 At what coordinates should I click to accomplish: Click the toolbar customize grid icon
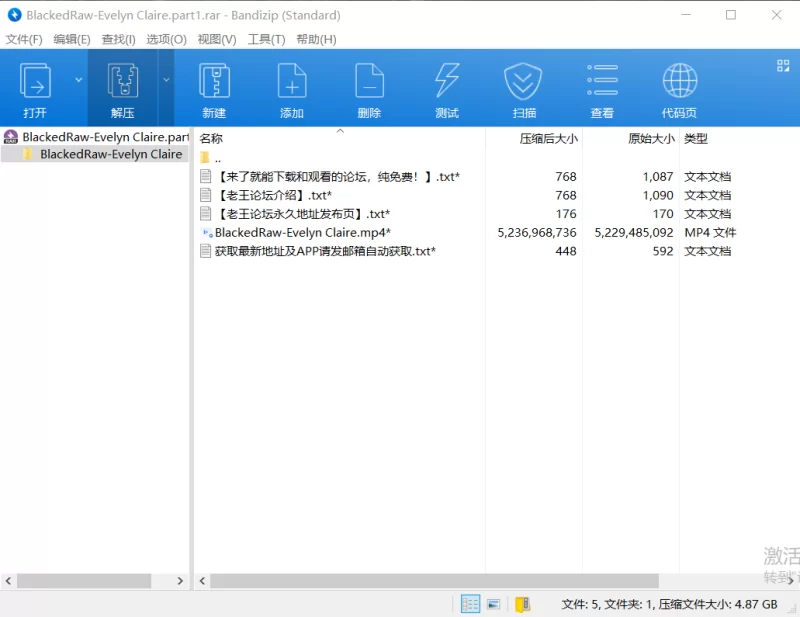(783, 65)
